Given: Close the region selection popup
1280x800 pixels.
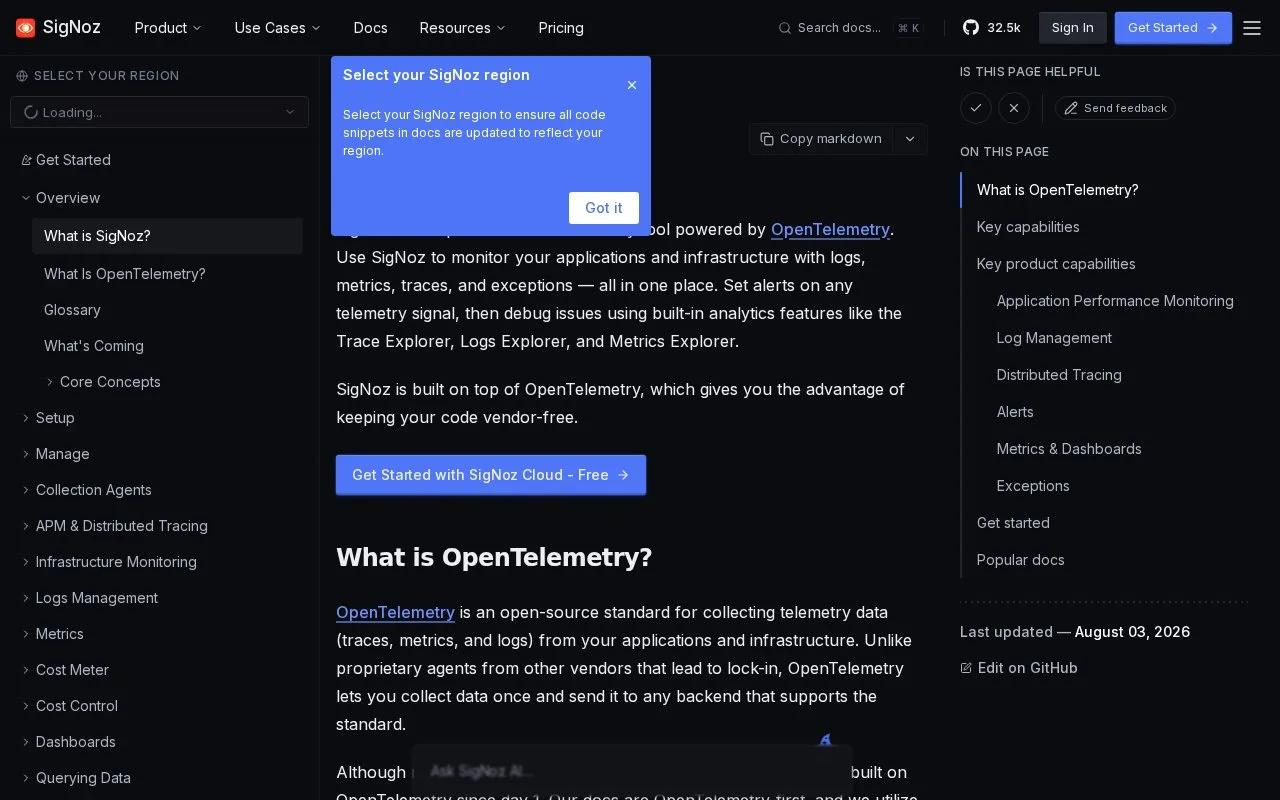Looking at the screenshot, I should coord(632,85).
